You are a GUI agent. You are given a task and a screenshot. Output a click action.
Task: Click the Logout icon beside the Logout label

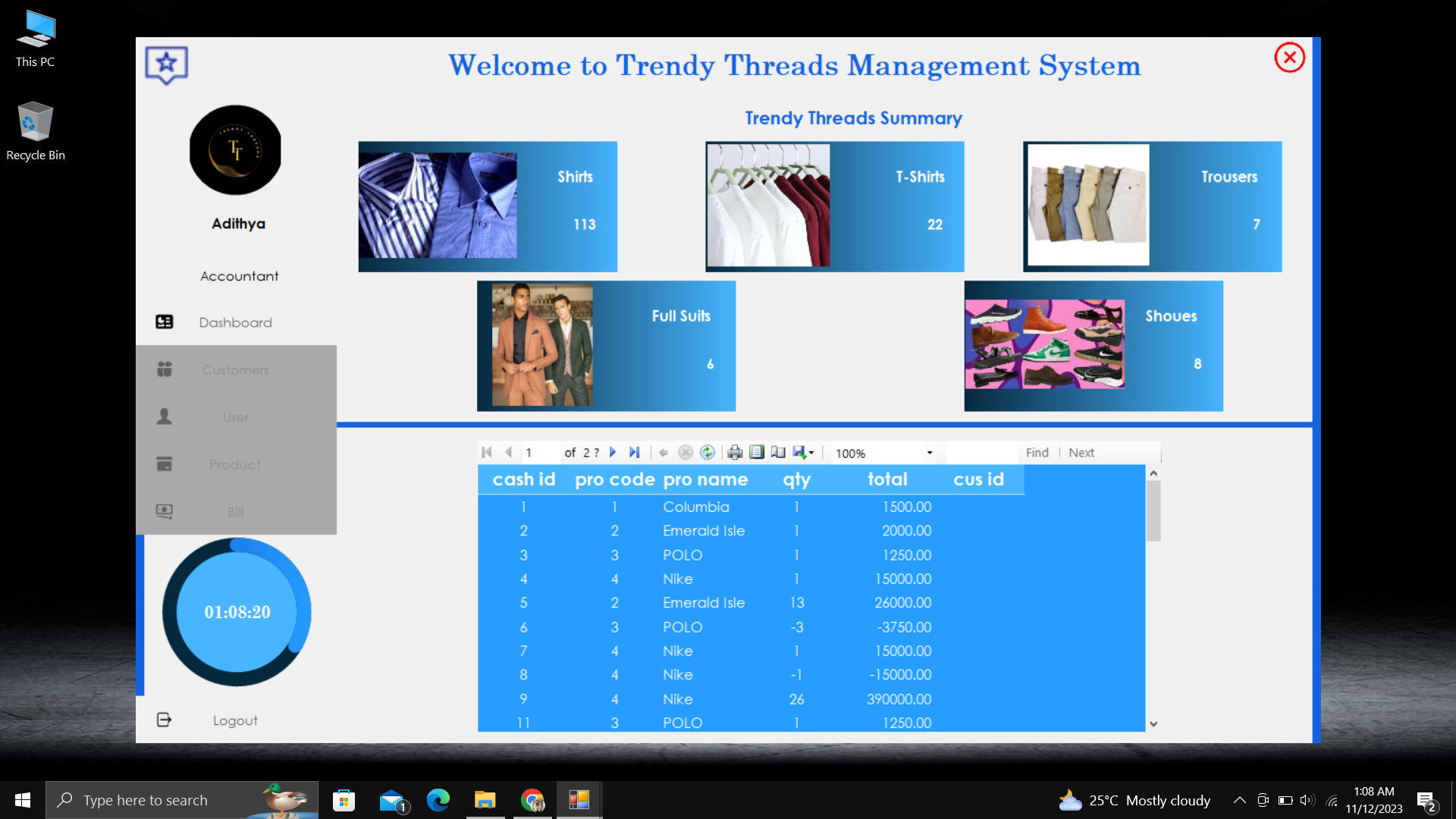point(164,719)
